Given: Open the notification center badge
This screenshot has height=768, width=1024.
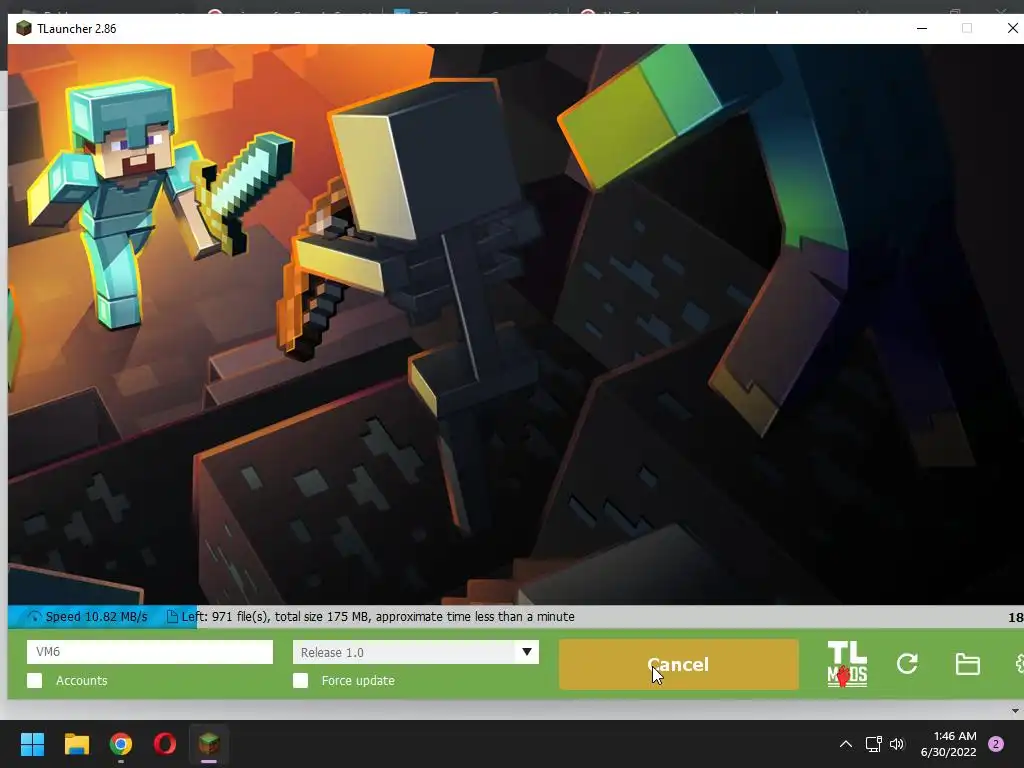Looking at the screenshot, I should pos(996,744).
